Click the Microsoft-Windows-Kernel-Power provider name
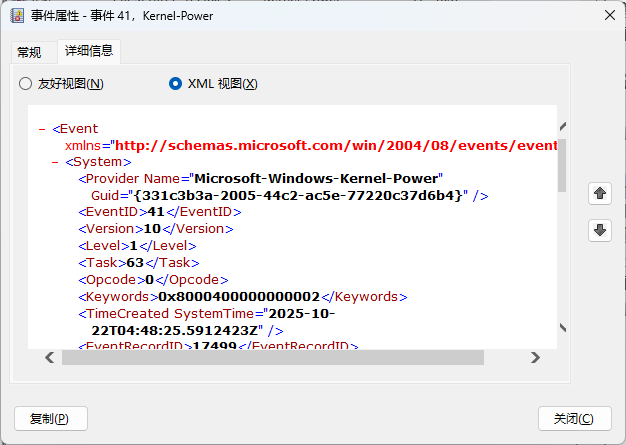Screen dimensions: 626x445 (x=317, y=178)
